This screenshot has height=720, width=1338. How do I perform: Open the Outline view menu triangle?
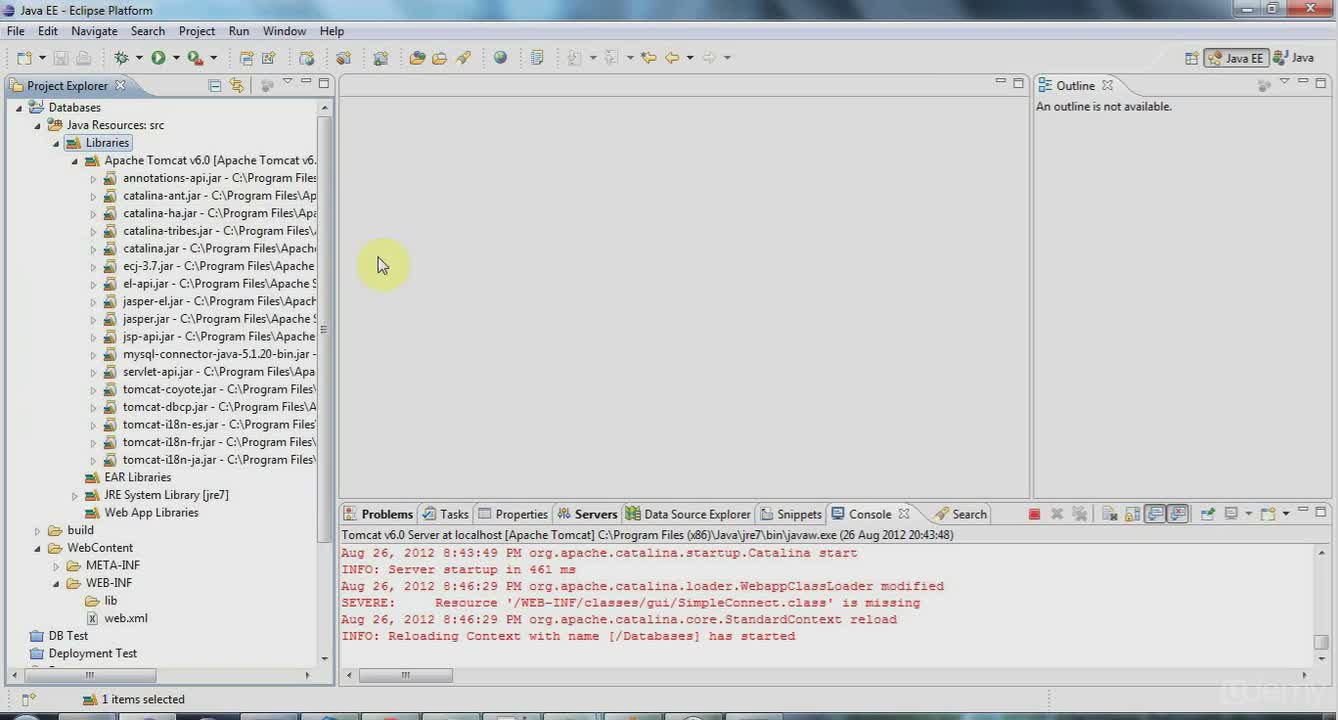1284,82
